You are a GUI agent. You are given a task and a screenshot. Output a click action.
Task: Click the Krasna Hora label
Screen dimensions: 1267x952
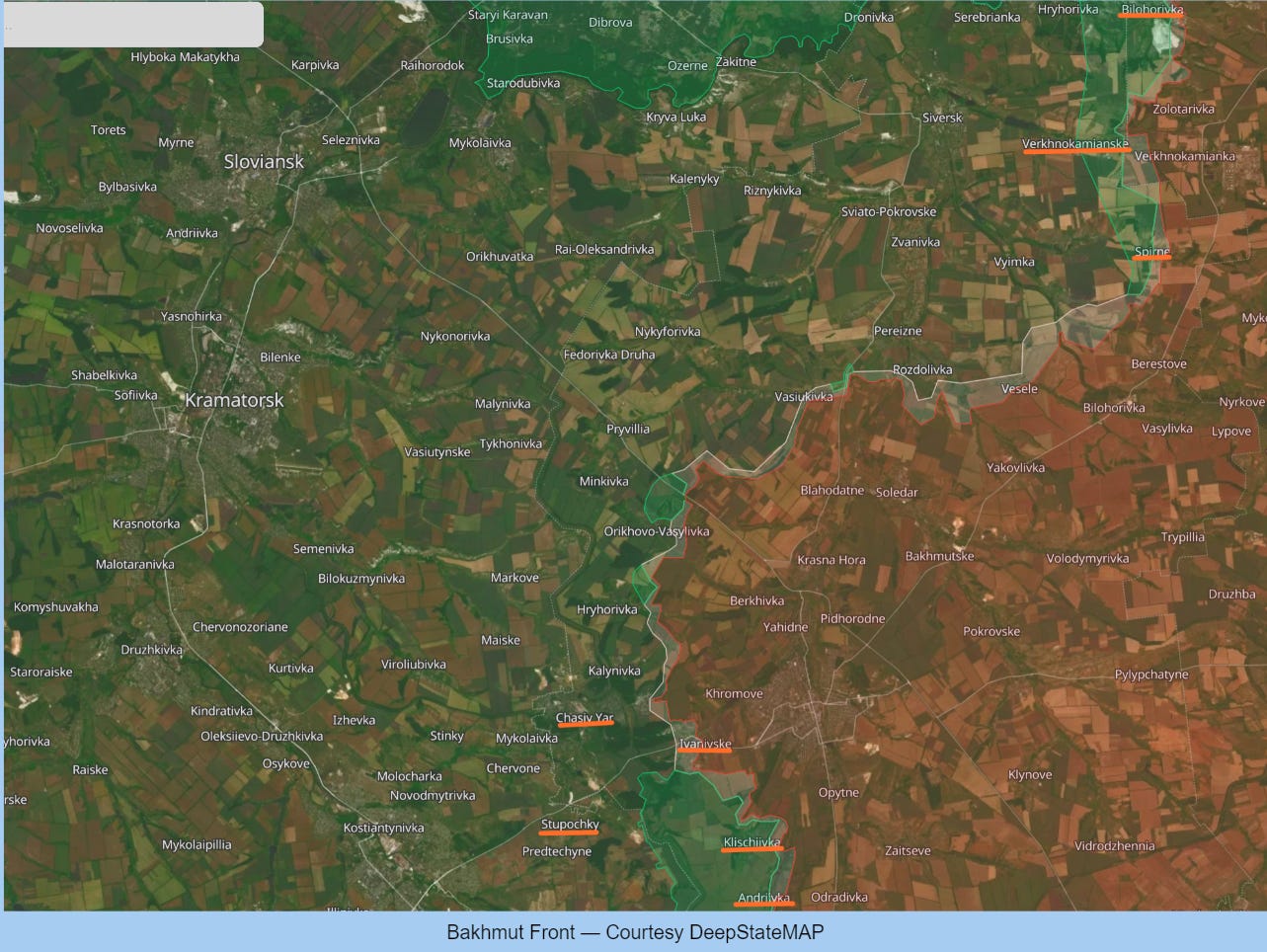(x=831, y=560)
